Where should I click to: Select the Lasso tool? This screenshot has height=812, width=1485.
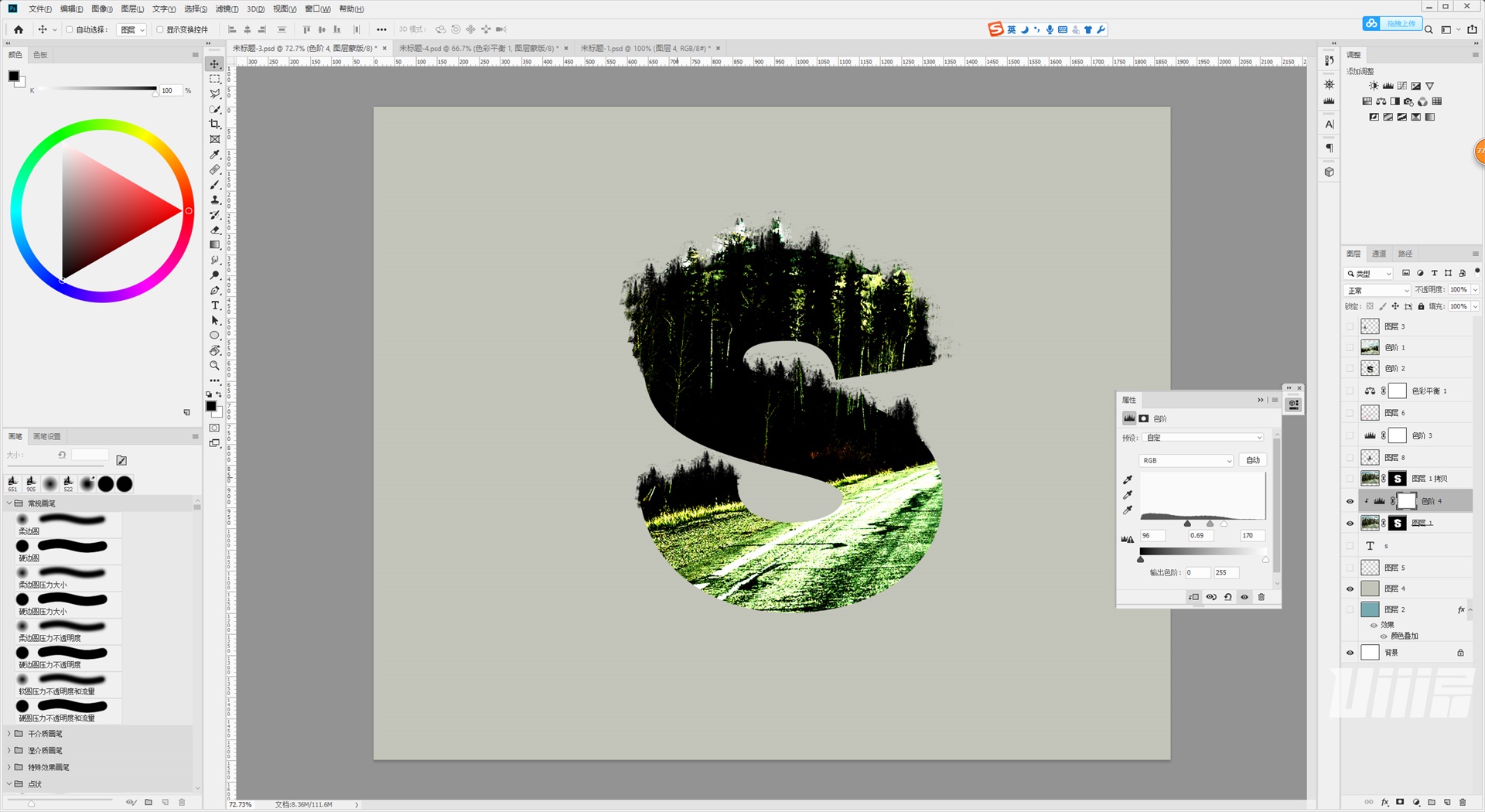pyautogui.click(x=215, y=94)
